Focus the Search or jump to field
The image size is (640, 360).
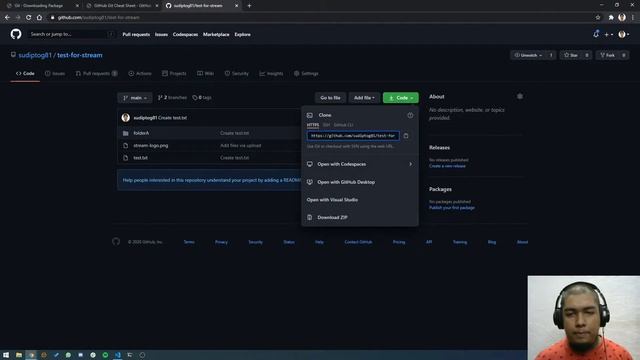[x=72, y=34]
